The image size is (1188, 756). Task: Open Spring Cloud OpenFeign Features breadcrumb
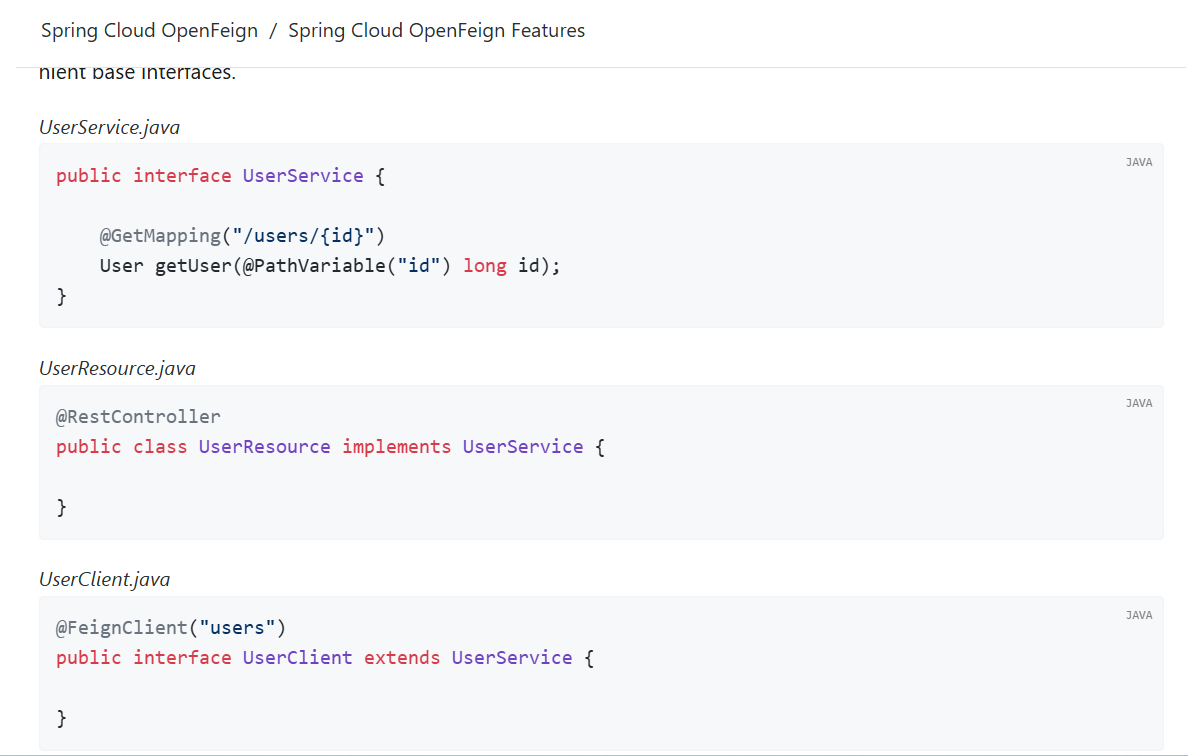(436, 30)
